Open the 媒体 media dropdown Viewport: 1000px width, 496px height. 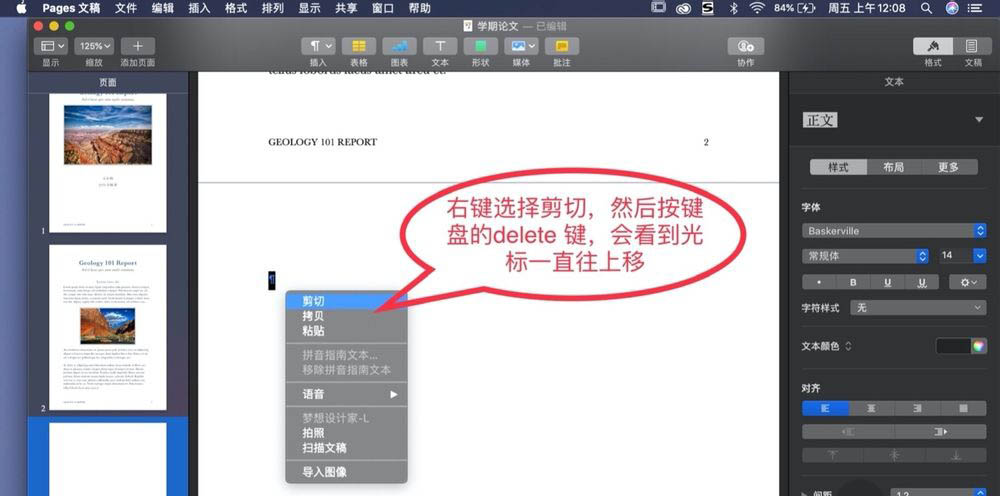point(521,46)
